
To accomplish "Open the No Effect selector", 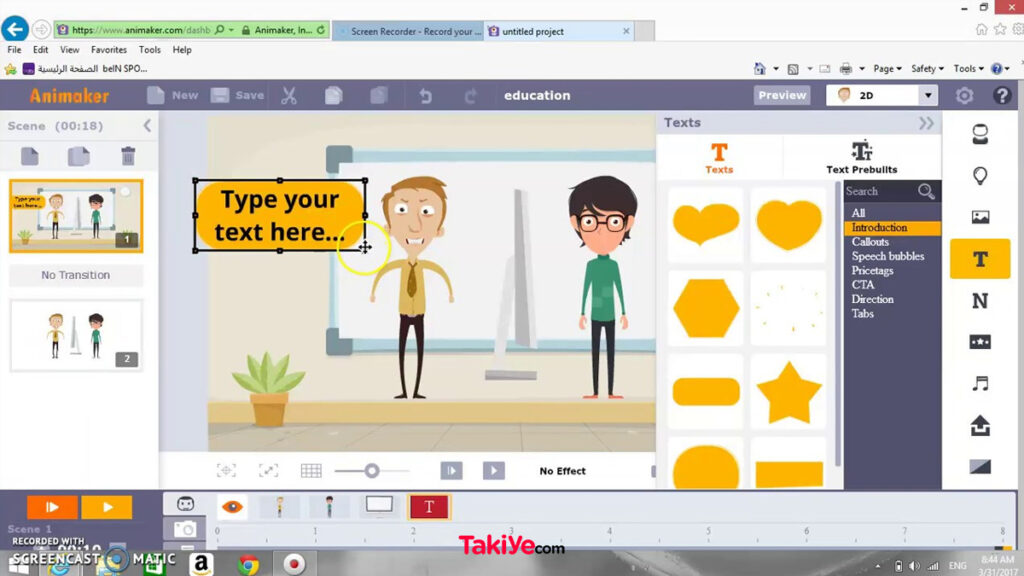I will point(562,471).
